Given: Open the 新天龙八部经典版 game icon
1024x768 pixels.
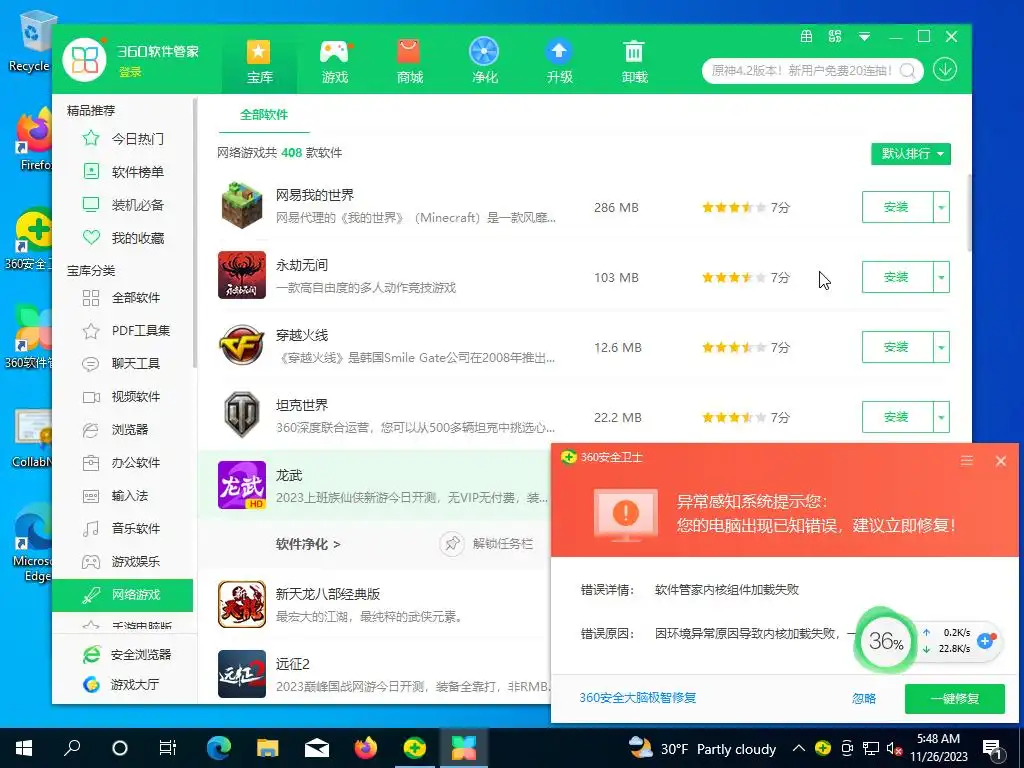Looking at the screenshot, I should coord(242,604).
